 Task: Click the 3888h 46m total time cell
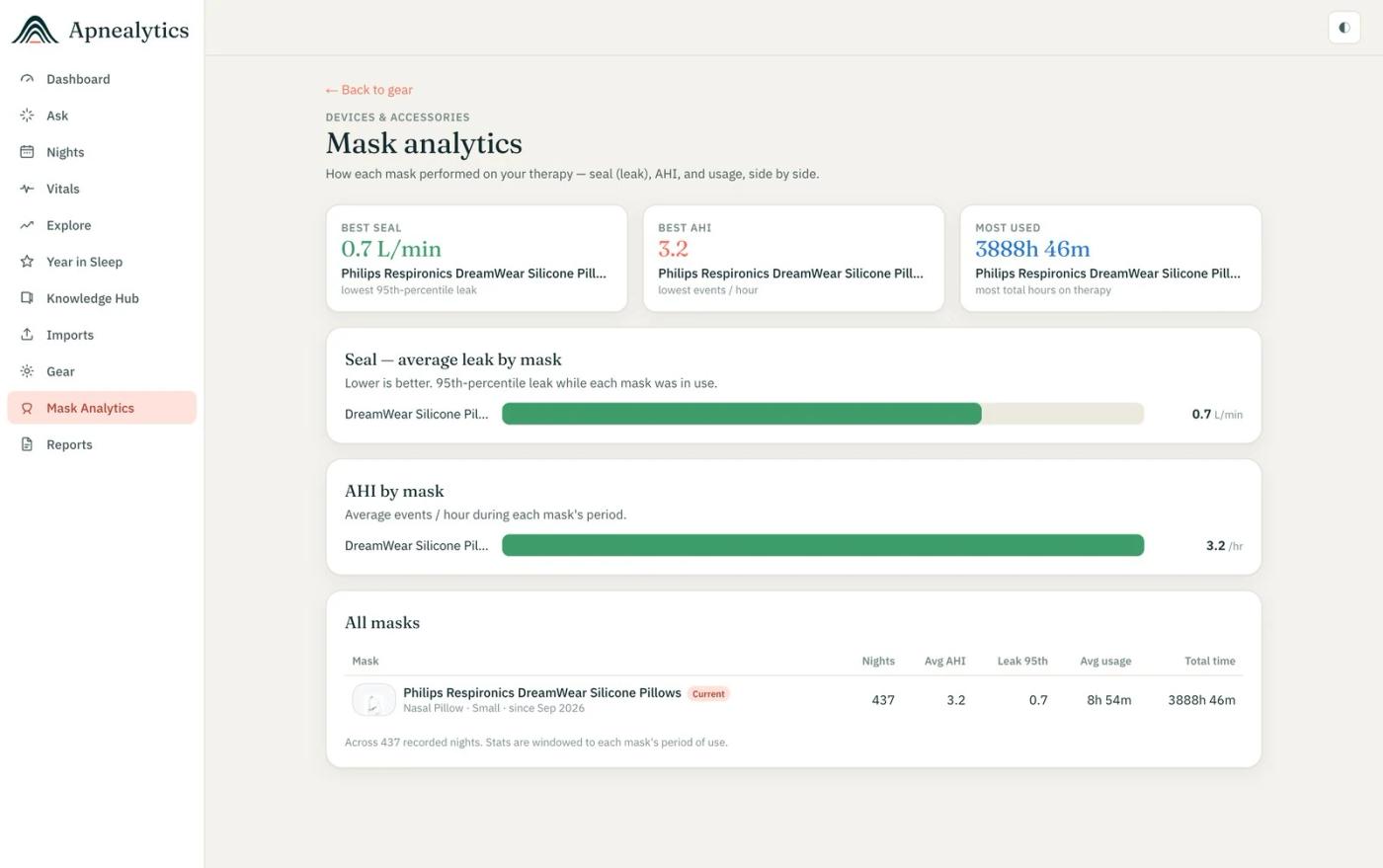click(1201, 700)
